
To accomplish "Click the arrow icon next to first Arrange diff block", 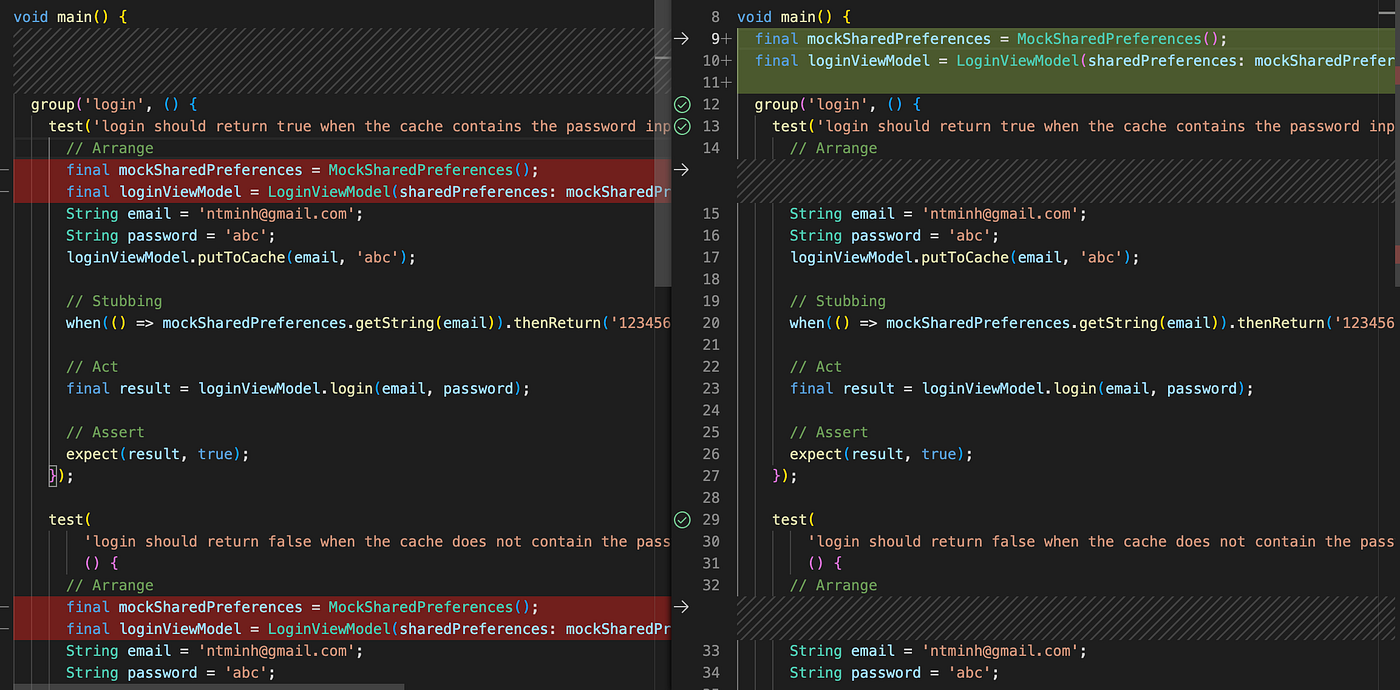I will coord(681,169).
